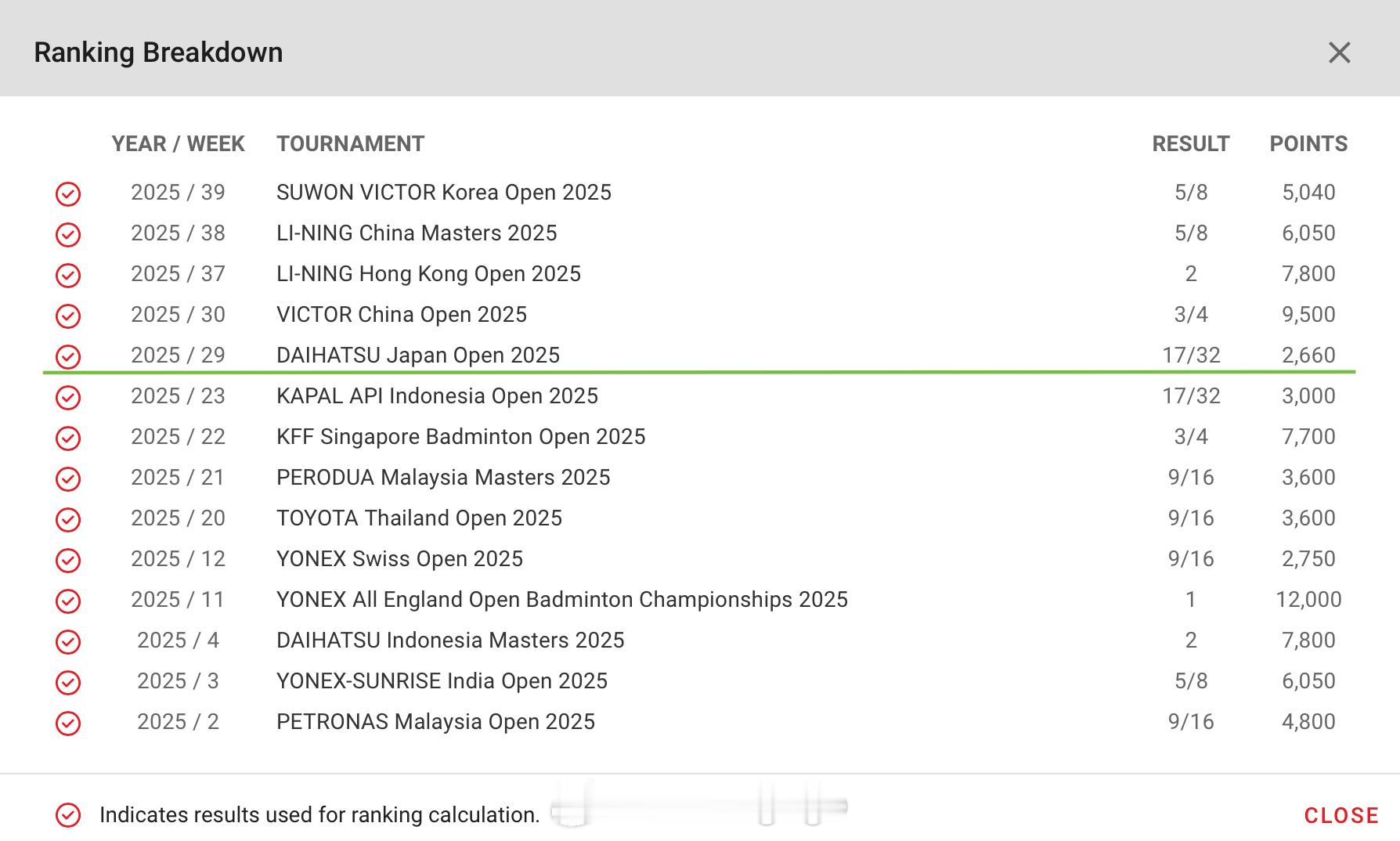Select 'YONEX All England Open Badminton Championships 2025'
Image resolution: width=1400 pixels, height=841 pixels.
coord(562,600)
